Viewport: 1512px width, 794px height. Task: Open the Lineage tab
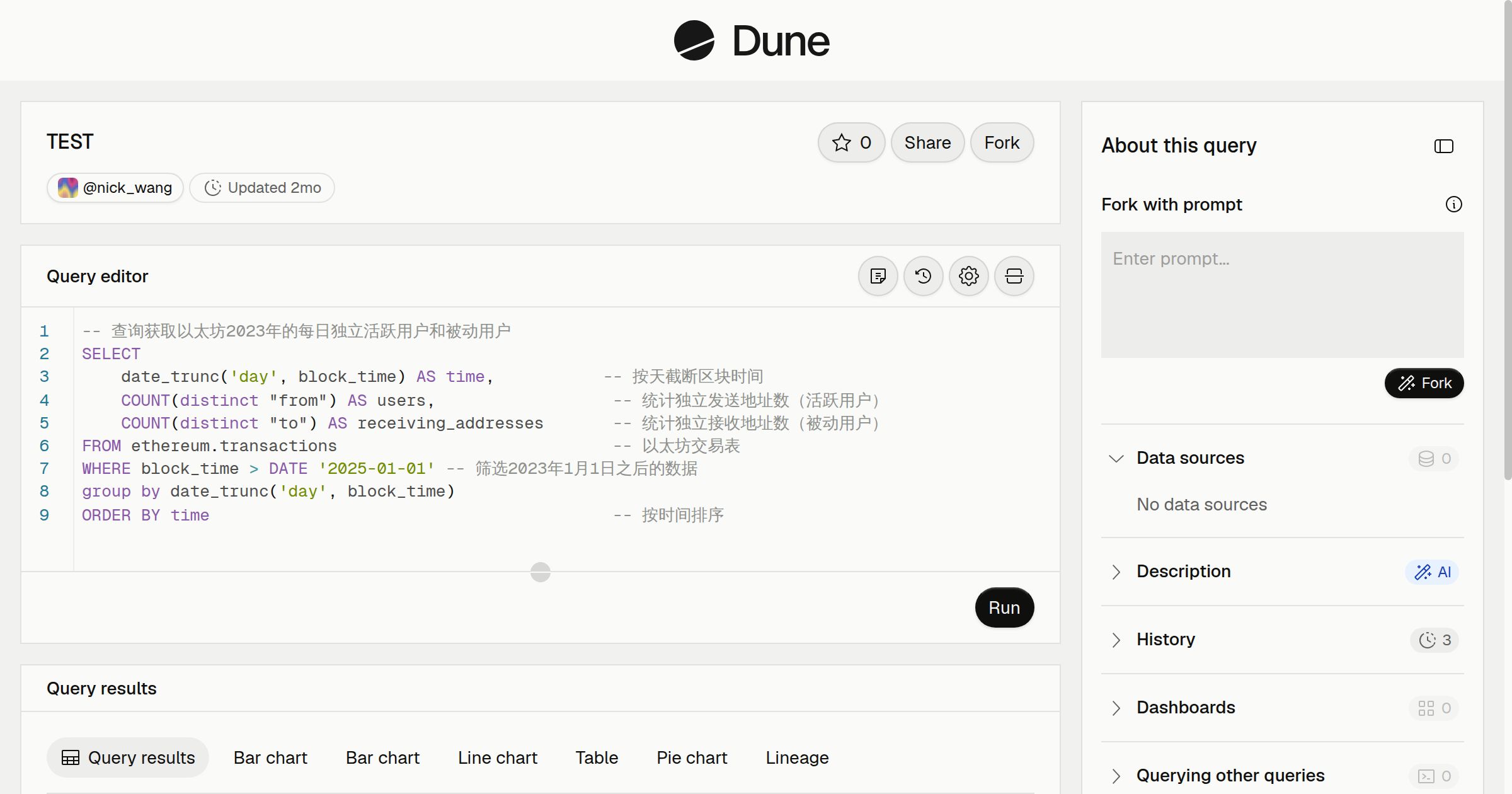tap(797, 757)
